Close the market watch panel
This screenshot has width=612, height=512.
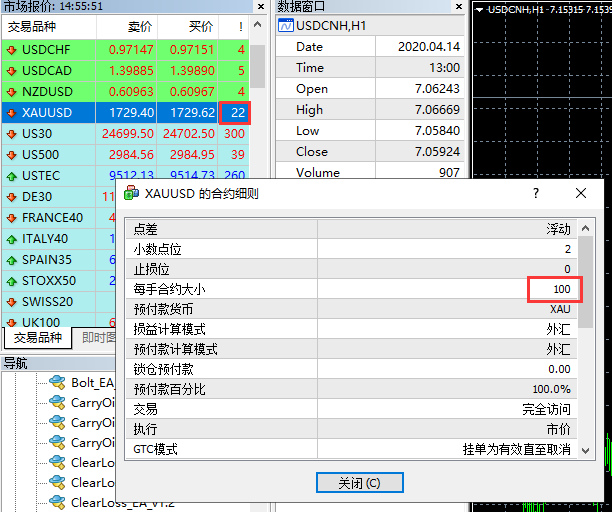(x=261, y=7)
